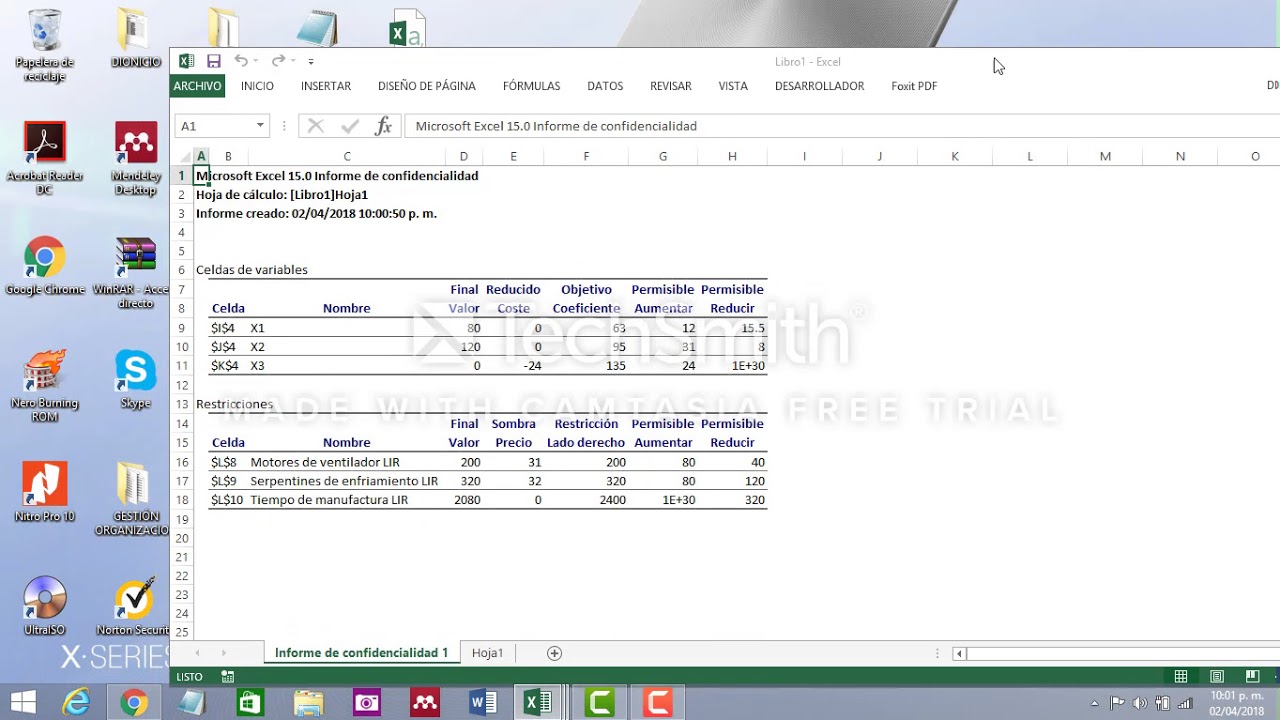Select row header 9
This screenshot has width=1280, height=720.
[x=182, y=328]
